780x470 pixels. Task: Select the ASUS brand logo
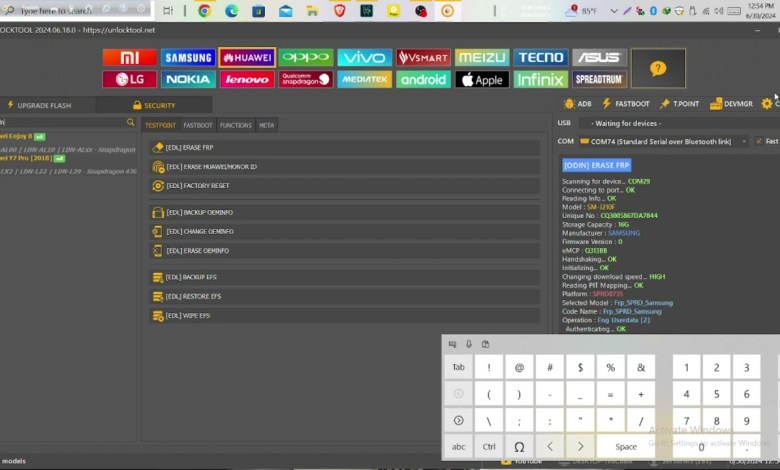tap(599, 58)
